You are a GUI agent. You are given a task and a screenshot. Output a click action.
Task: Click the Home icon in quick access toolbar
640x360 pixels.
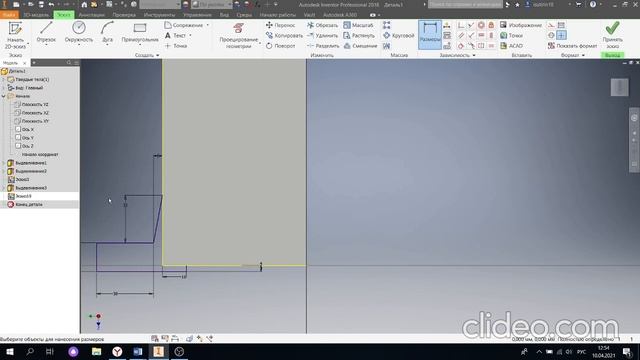84,4
